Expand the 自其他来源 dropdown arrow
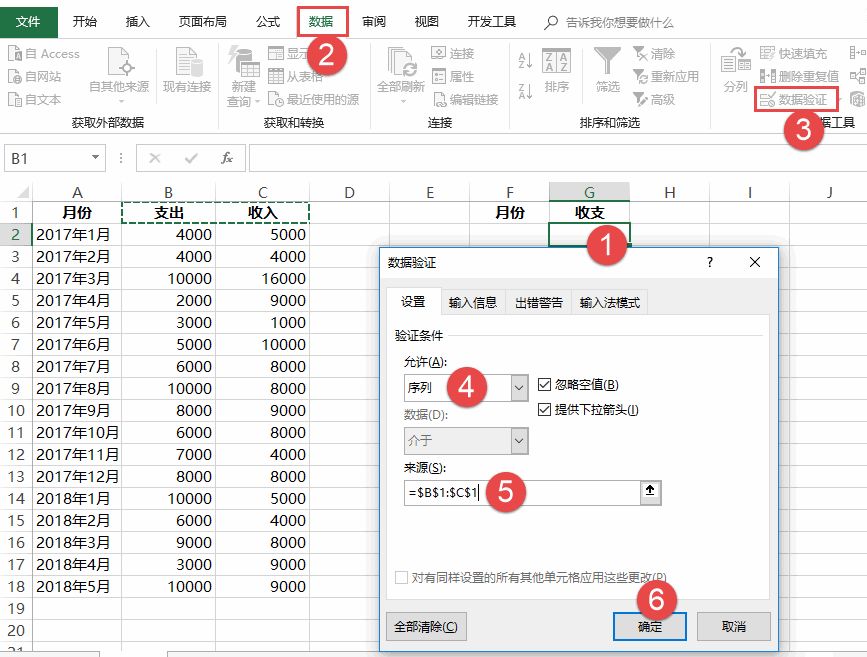Viewport: 867px width, 657px height. click(120, 102)
